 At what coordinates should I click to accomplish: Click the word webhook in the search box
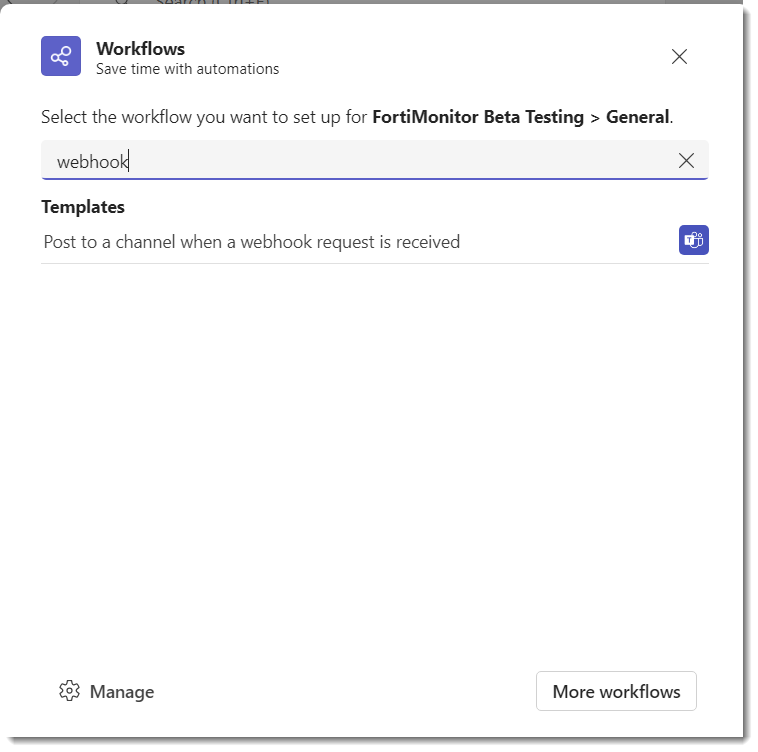[x=93, y=161]
